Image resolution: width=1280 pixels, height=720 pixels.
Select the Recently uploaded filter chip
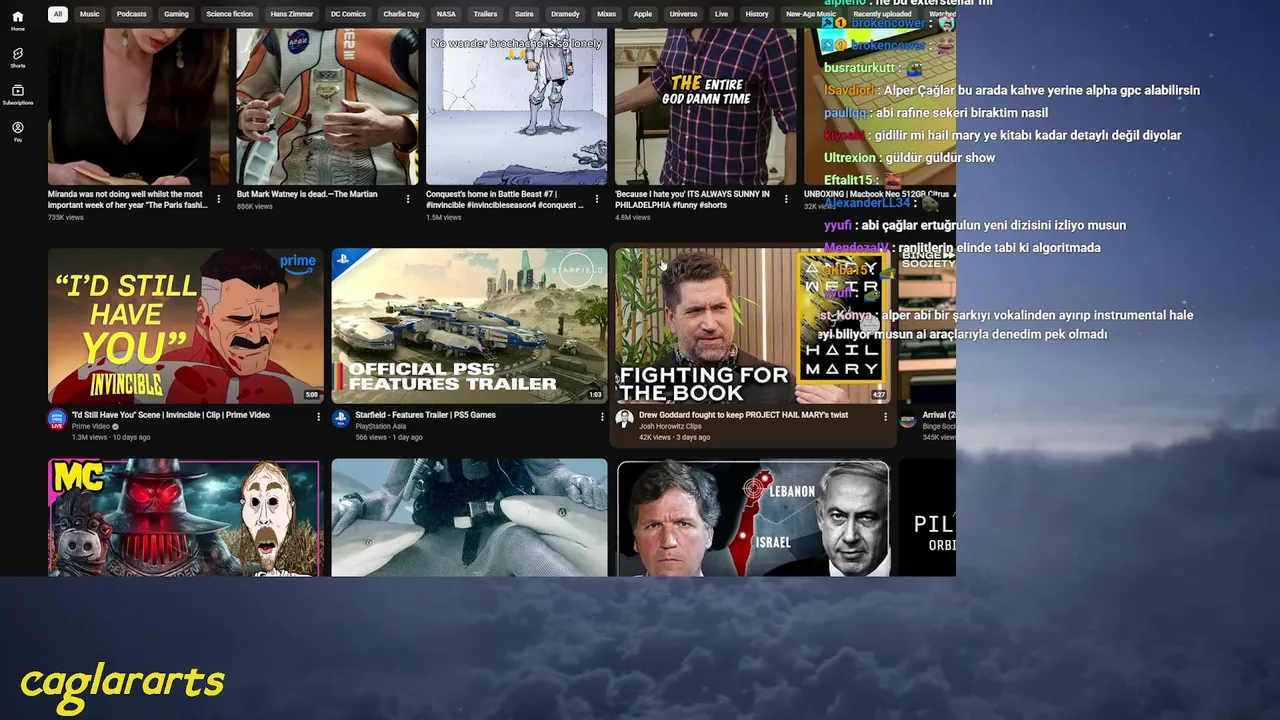(882, 14)
